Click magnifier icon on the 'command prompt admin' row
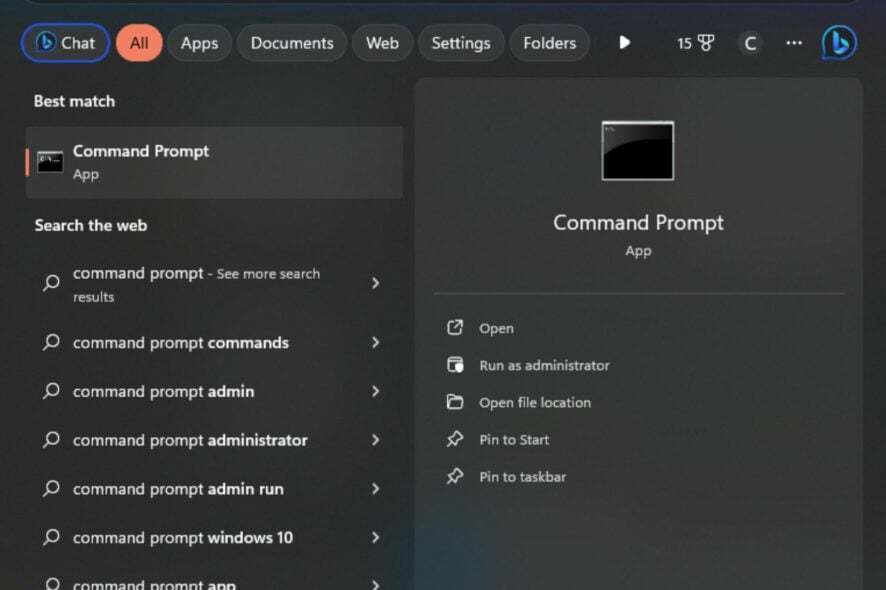 click(x=51, y=391)
